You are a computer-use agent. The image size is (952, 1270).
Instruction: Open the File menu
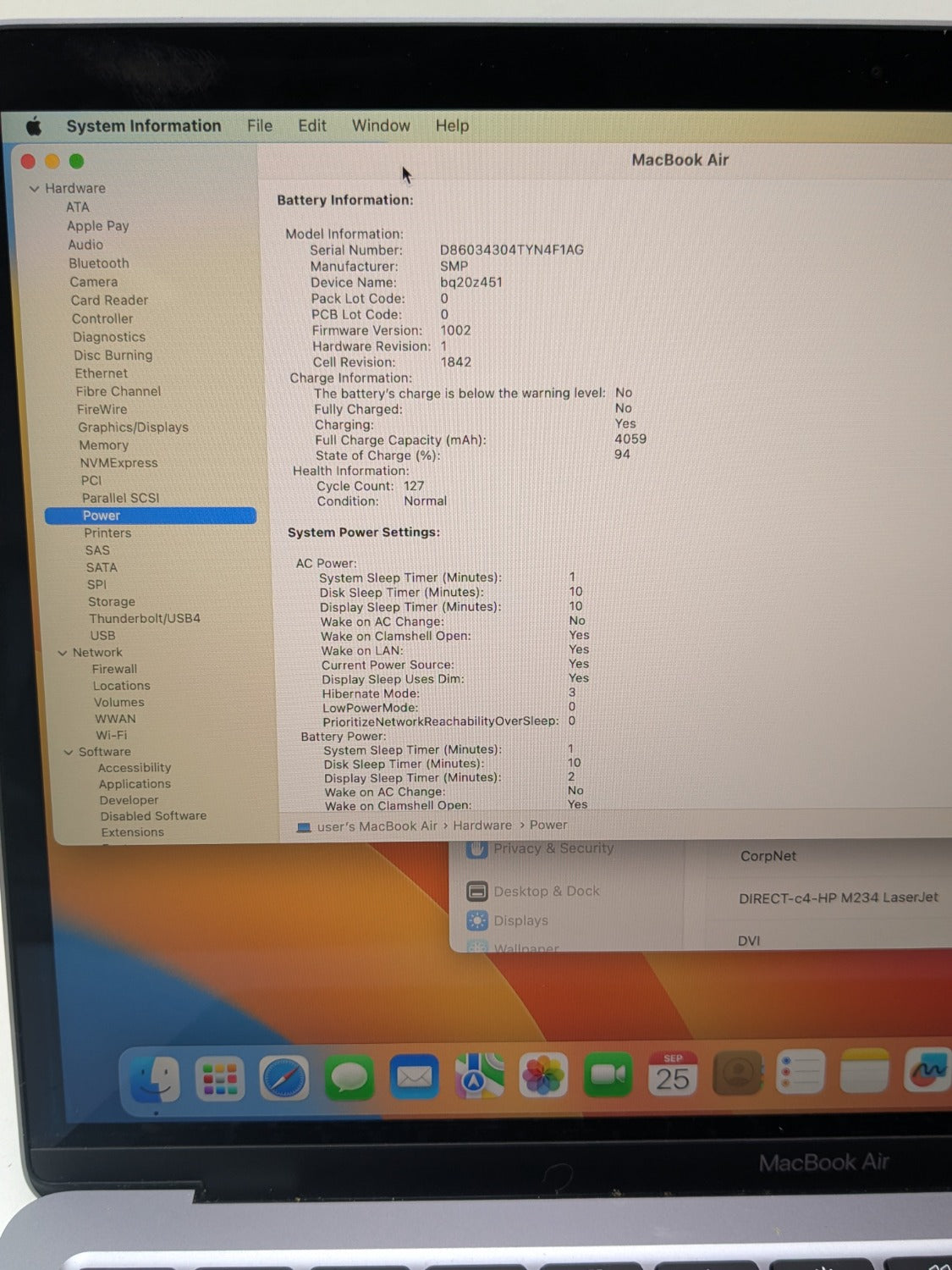[260, 126]
